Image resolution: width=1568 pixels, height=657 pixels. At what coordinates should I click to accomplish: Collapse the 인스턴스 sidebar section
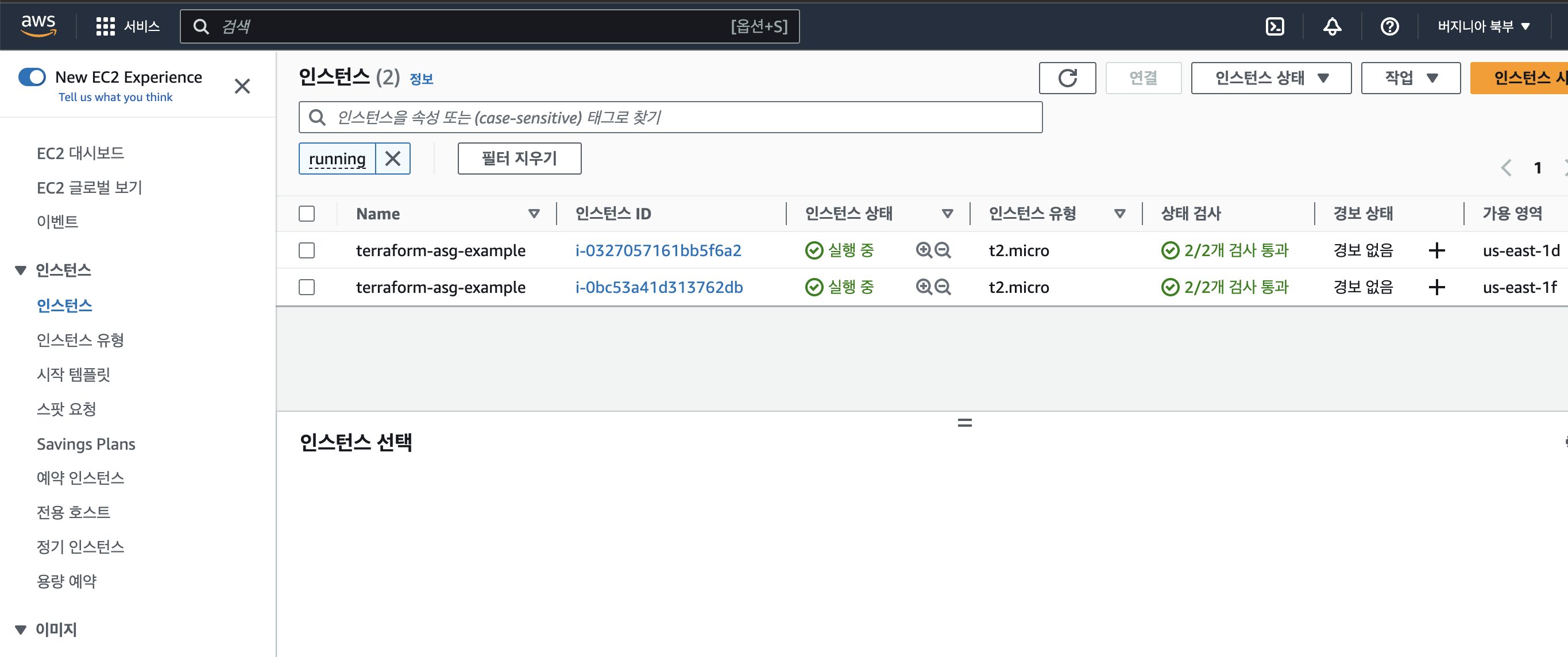point(21,270)
